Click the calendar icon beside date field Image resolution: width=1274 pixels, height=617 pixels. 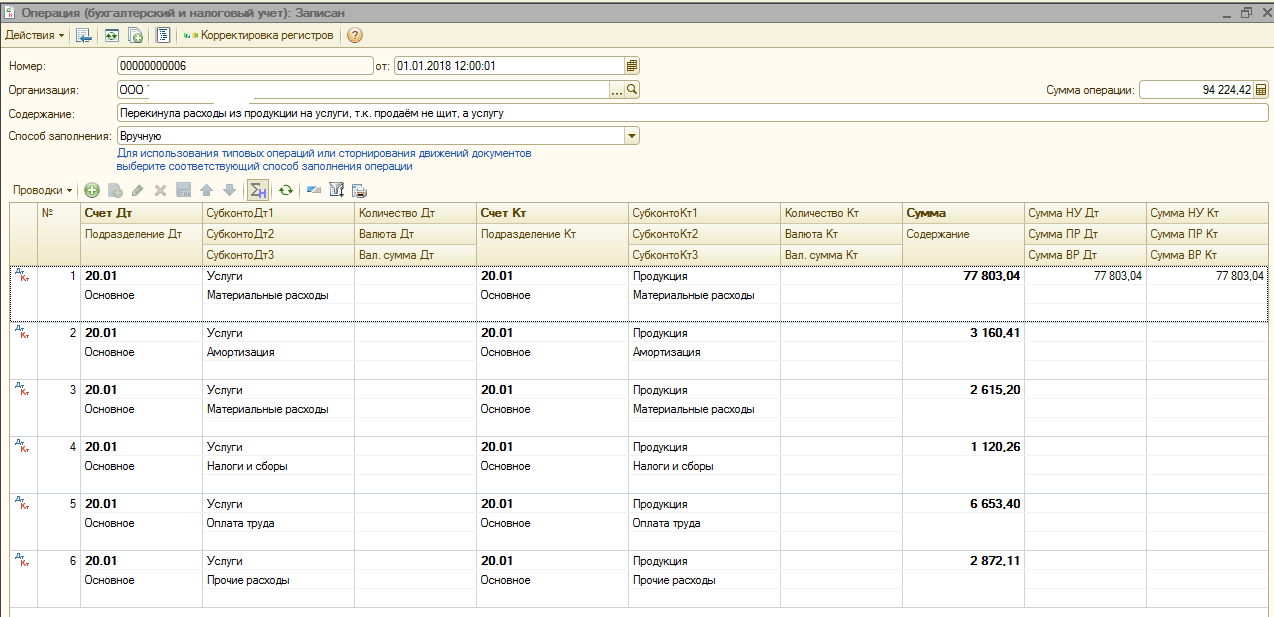tap(631, 66)
